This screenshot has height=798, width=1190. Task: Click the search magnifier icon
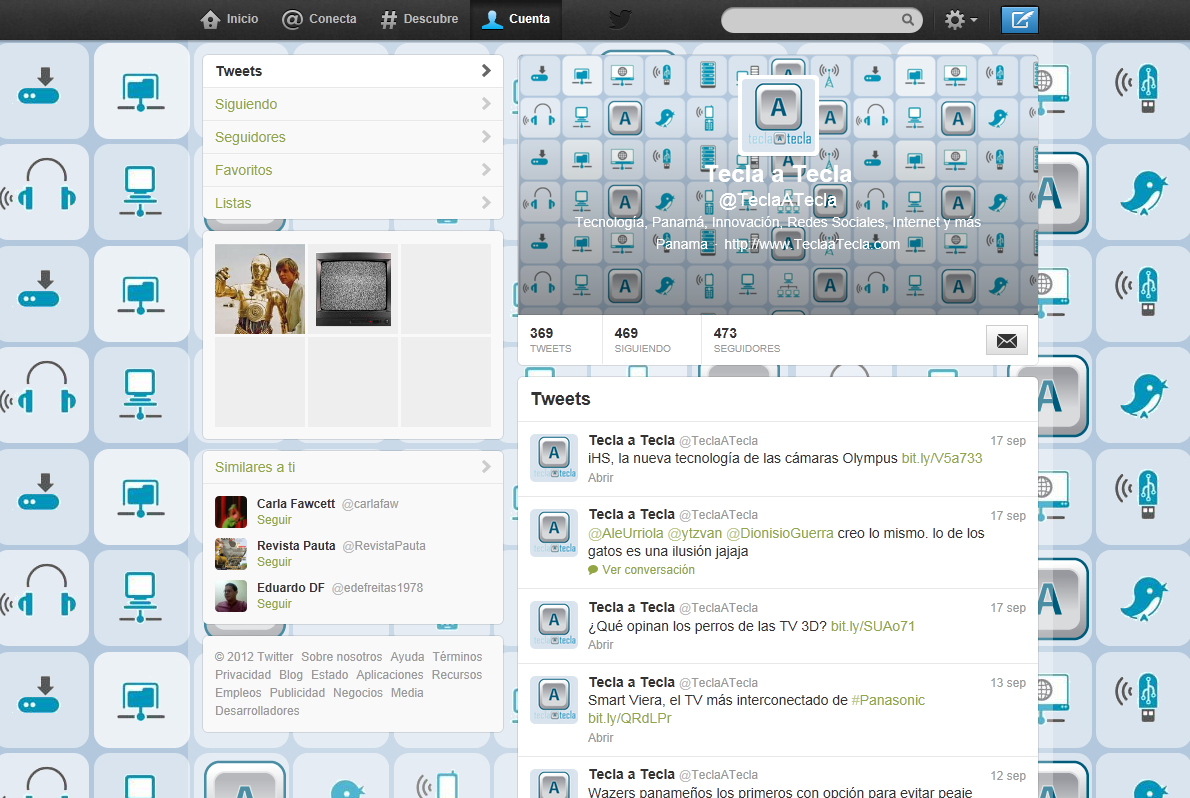click(908, 19)
